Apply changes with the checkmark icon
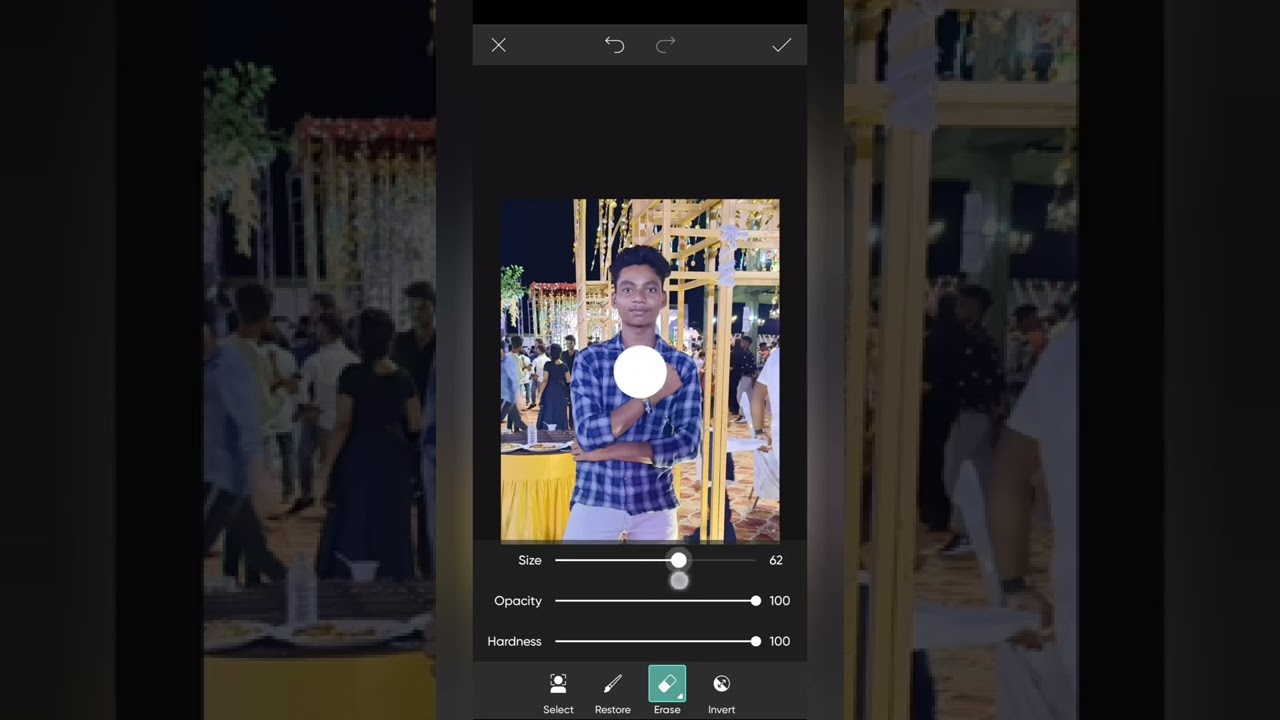 click(781, 45)
